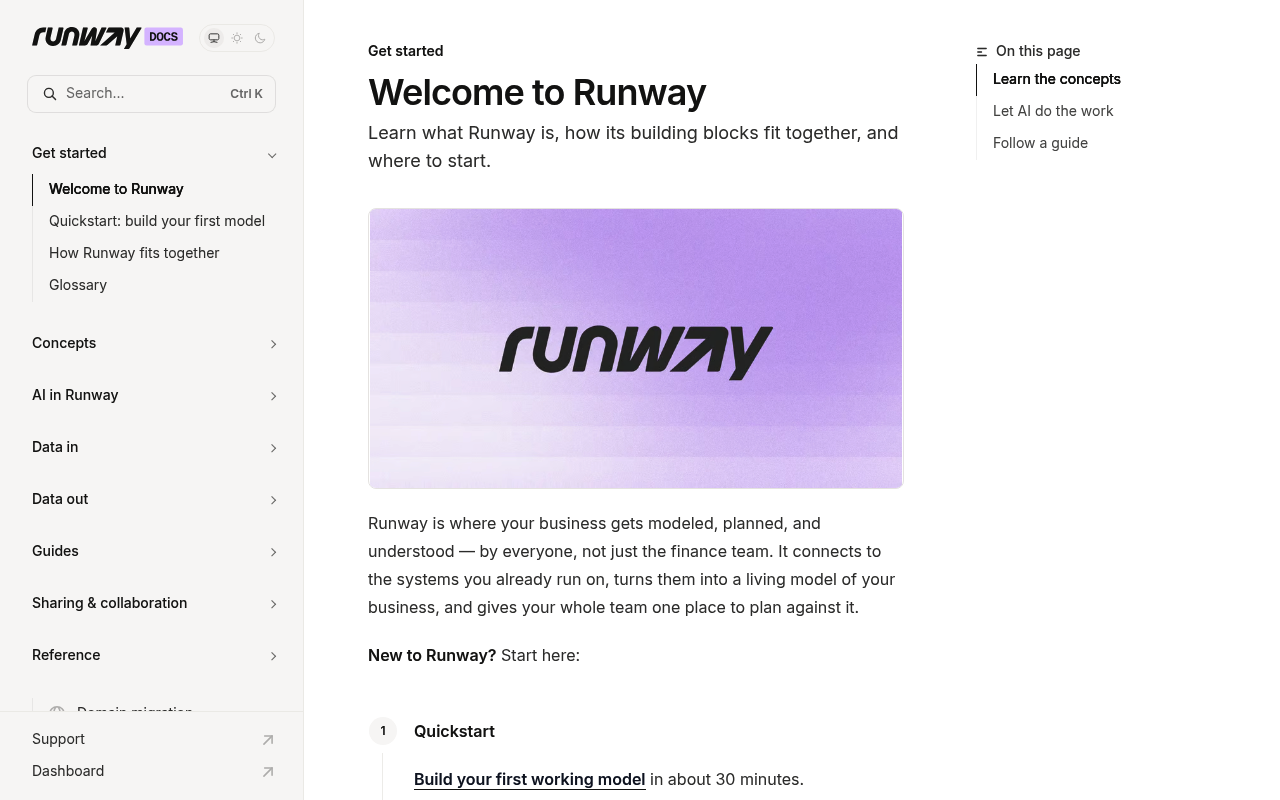Screen dimensions: 1280x800
Task: Open the Support link
Action: click(58, 739)
